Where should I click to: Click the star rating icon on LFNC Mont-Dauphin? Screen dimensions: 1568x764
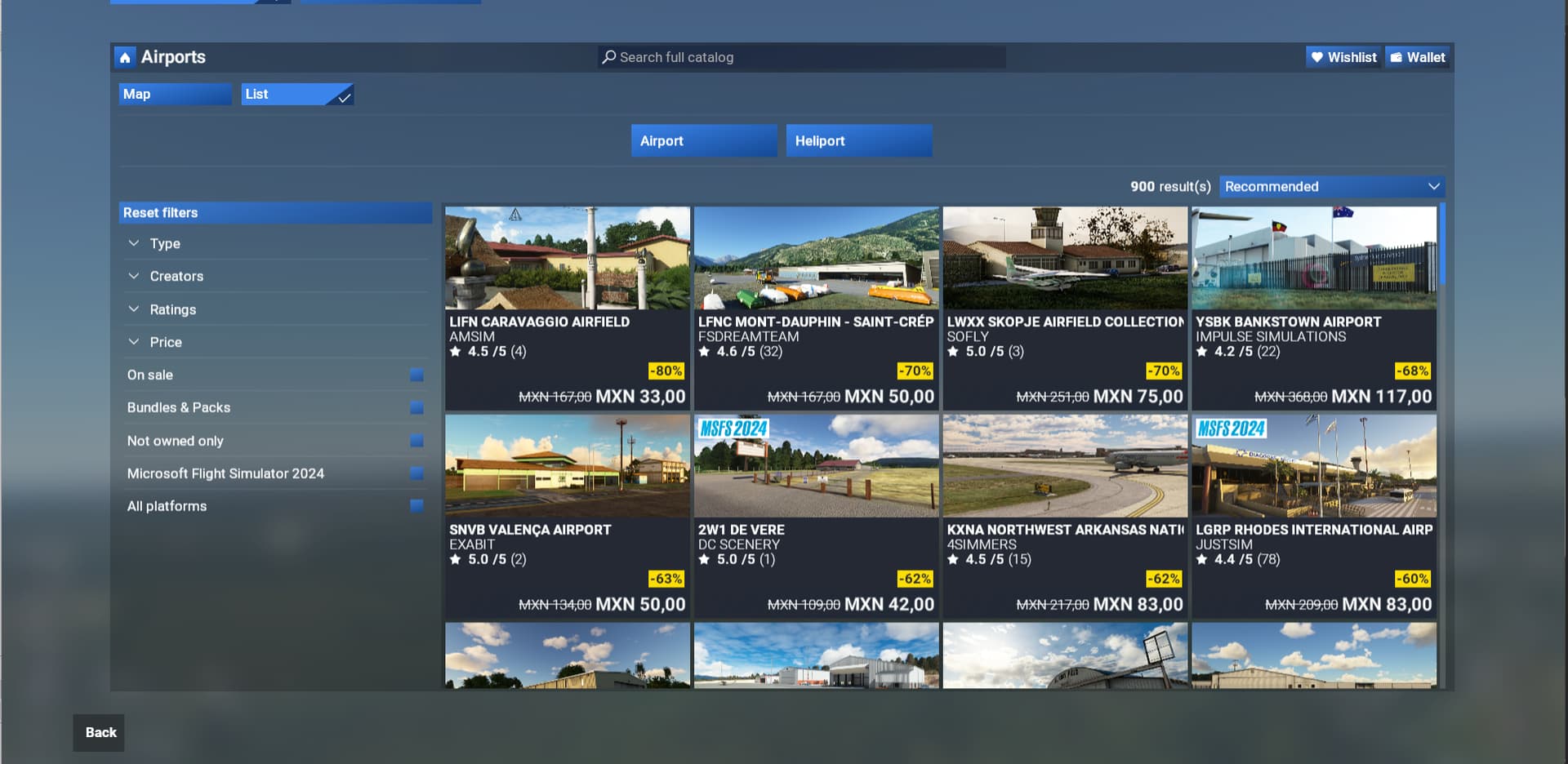coord(704,352)
